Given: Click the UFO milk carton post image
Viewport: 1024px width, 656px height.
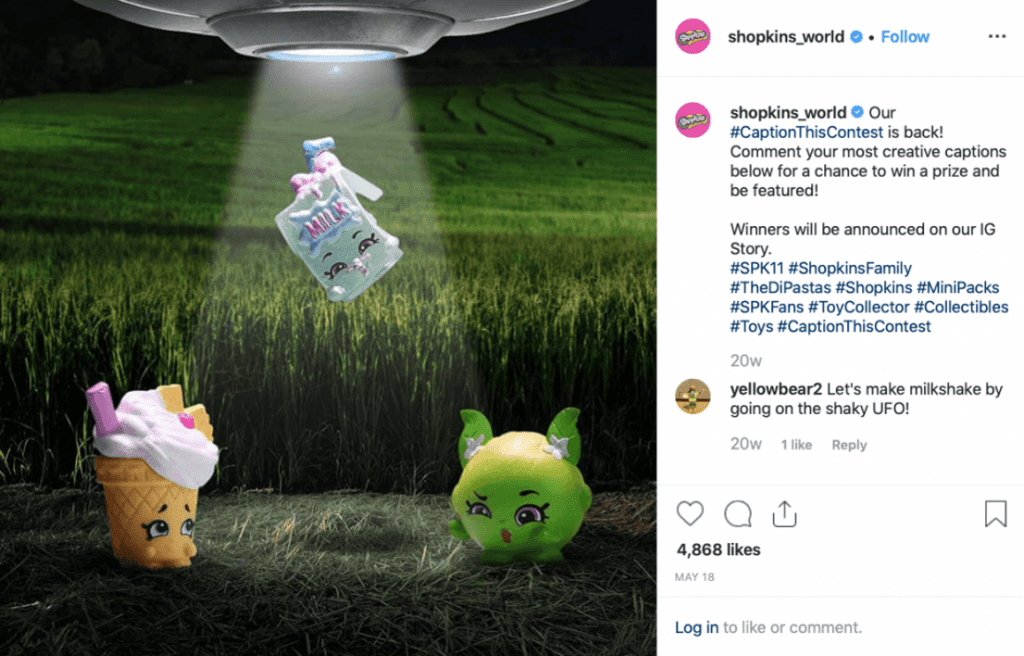Looking at the screenshot, I should (x=328, y=328).
